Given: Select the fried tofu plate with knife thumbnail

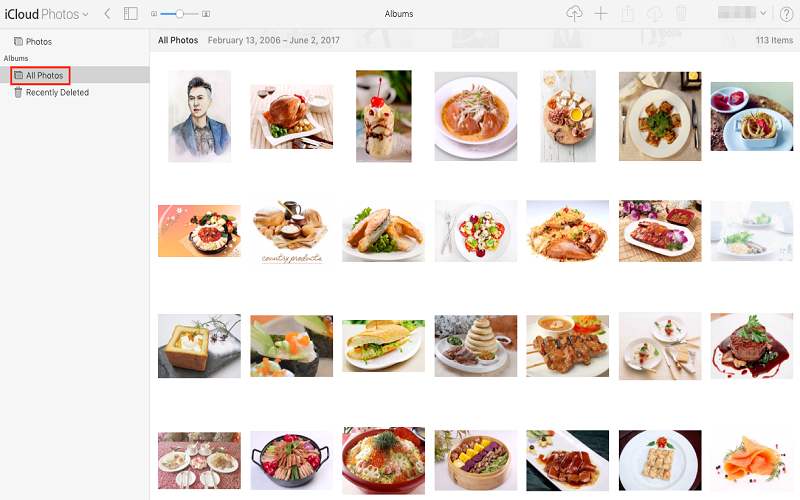Looking at the screenshot, I should coord(660,116).
